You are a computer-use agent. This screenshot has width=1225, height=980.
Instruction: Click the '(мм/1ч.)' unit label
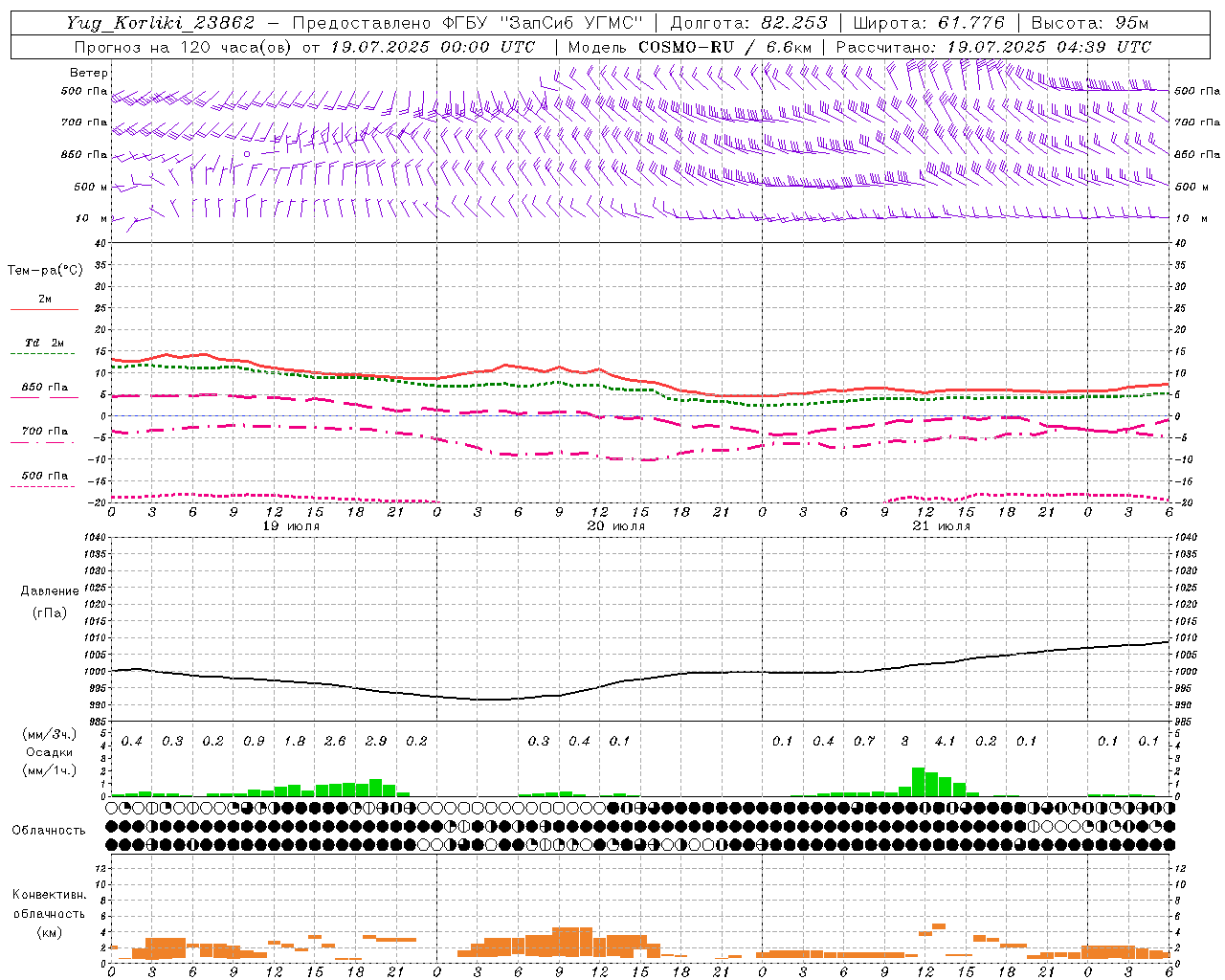[x=50, y=770]
